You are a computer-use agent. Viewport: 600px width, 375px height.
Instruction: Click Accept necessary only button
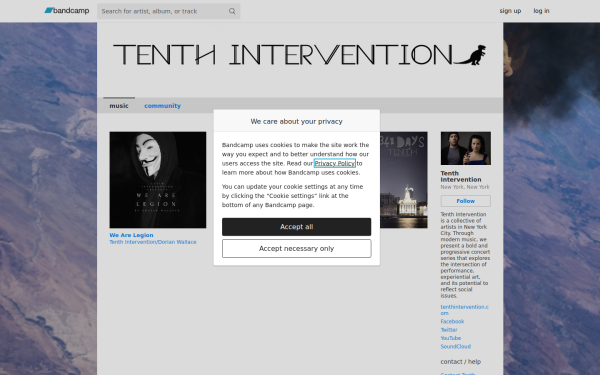[297, 249]
